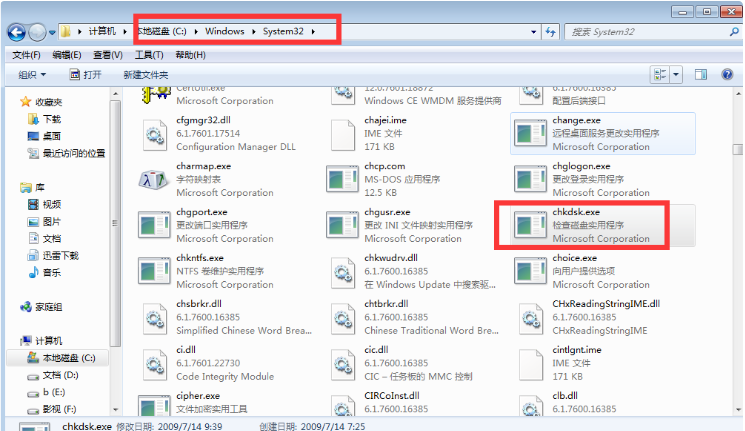This screenshot has height=431, width=745.
Task: Select 文档 (D:) drive in the navigation pane
Action: pyautogui.click(x=60, y=375)
